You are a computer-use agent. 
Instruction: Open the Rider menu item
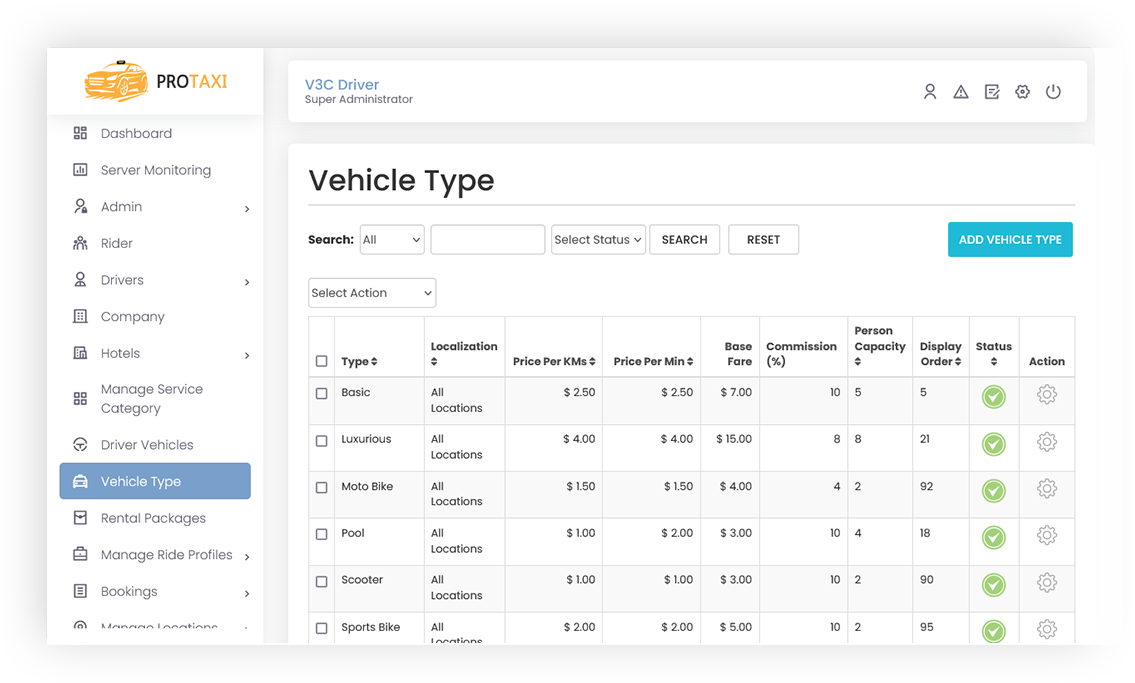(117, 243)
